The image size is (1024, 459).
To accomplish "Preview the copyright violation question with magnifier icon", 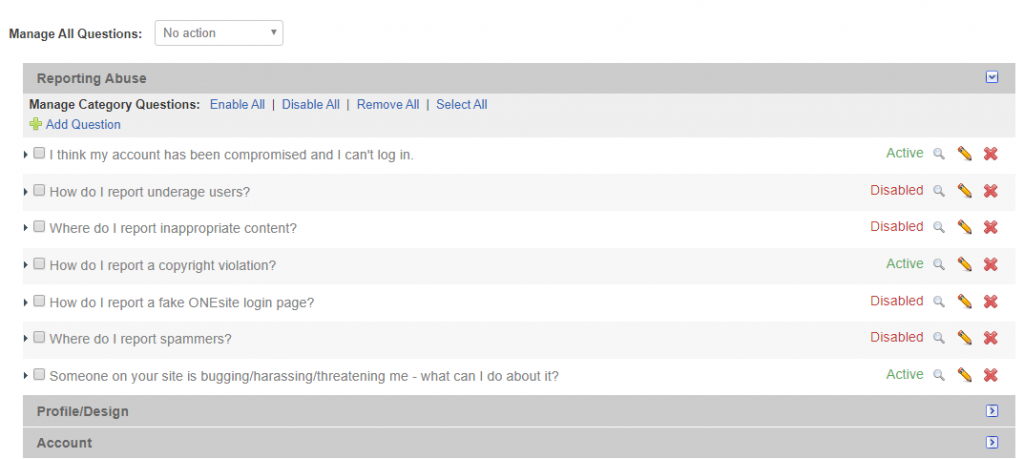I will click(x=938, y=264).
